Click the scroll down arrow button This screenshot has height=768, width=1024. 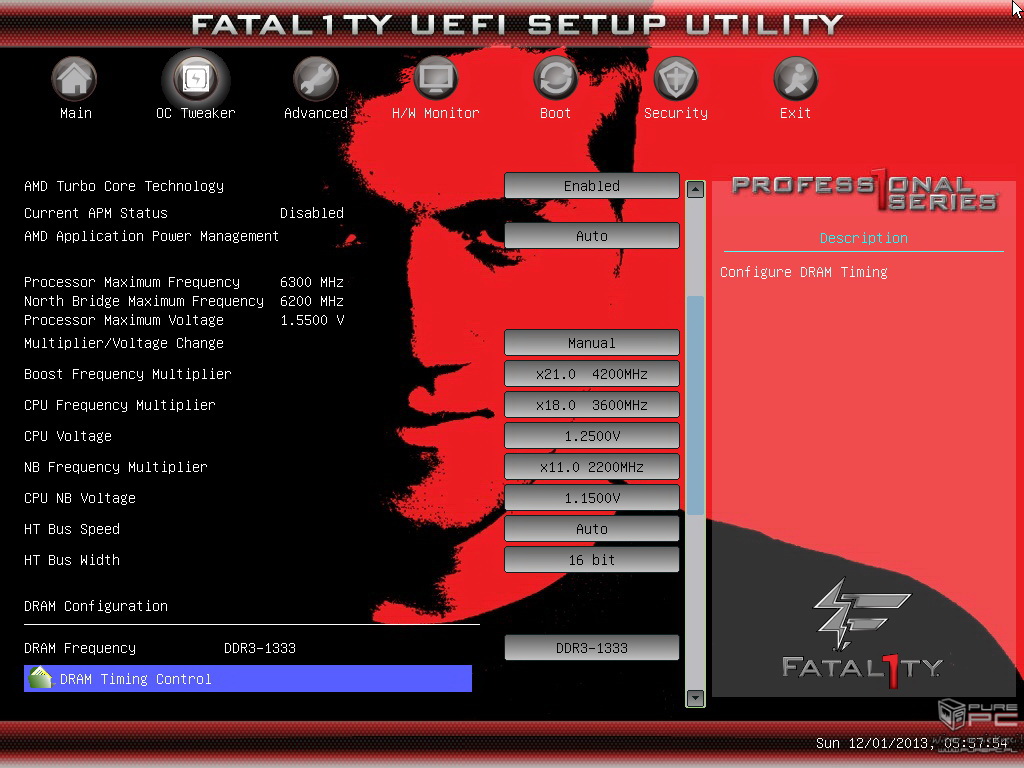coord(696,698)
